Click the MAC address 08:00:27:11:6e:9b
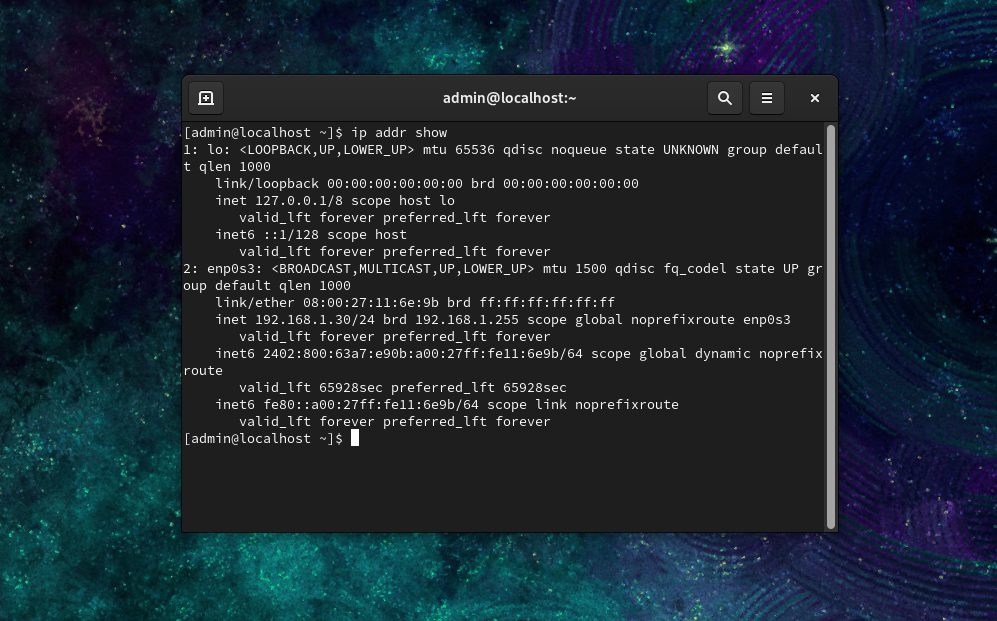The image size is (997, 621). click(x=371, y=303)
